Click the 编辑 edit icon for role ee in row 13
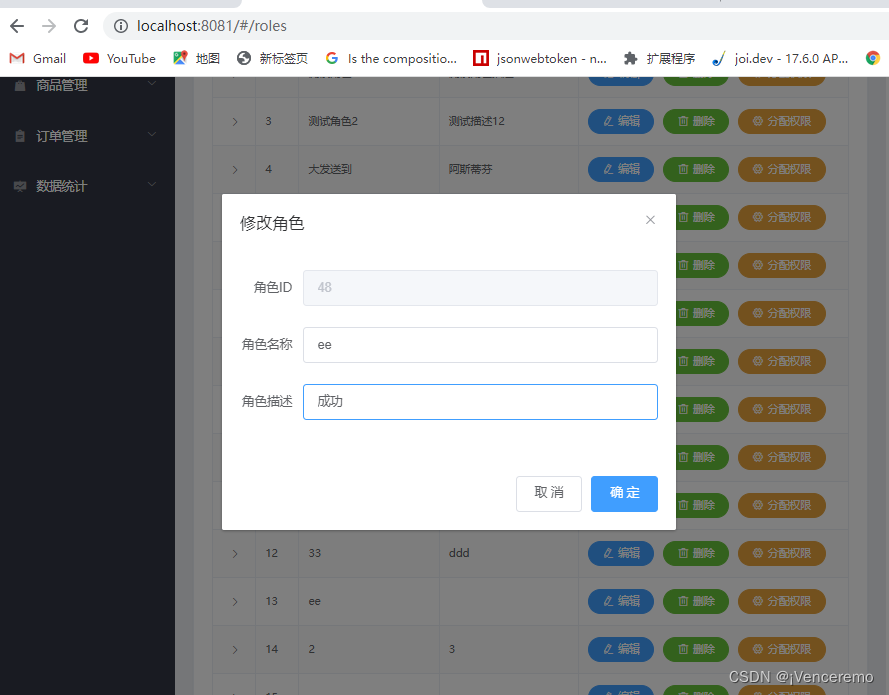 (620, 601)
